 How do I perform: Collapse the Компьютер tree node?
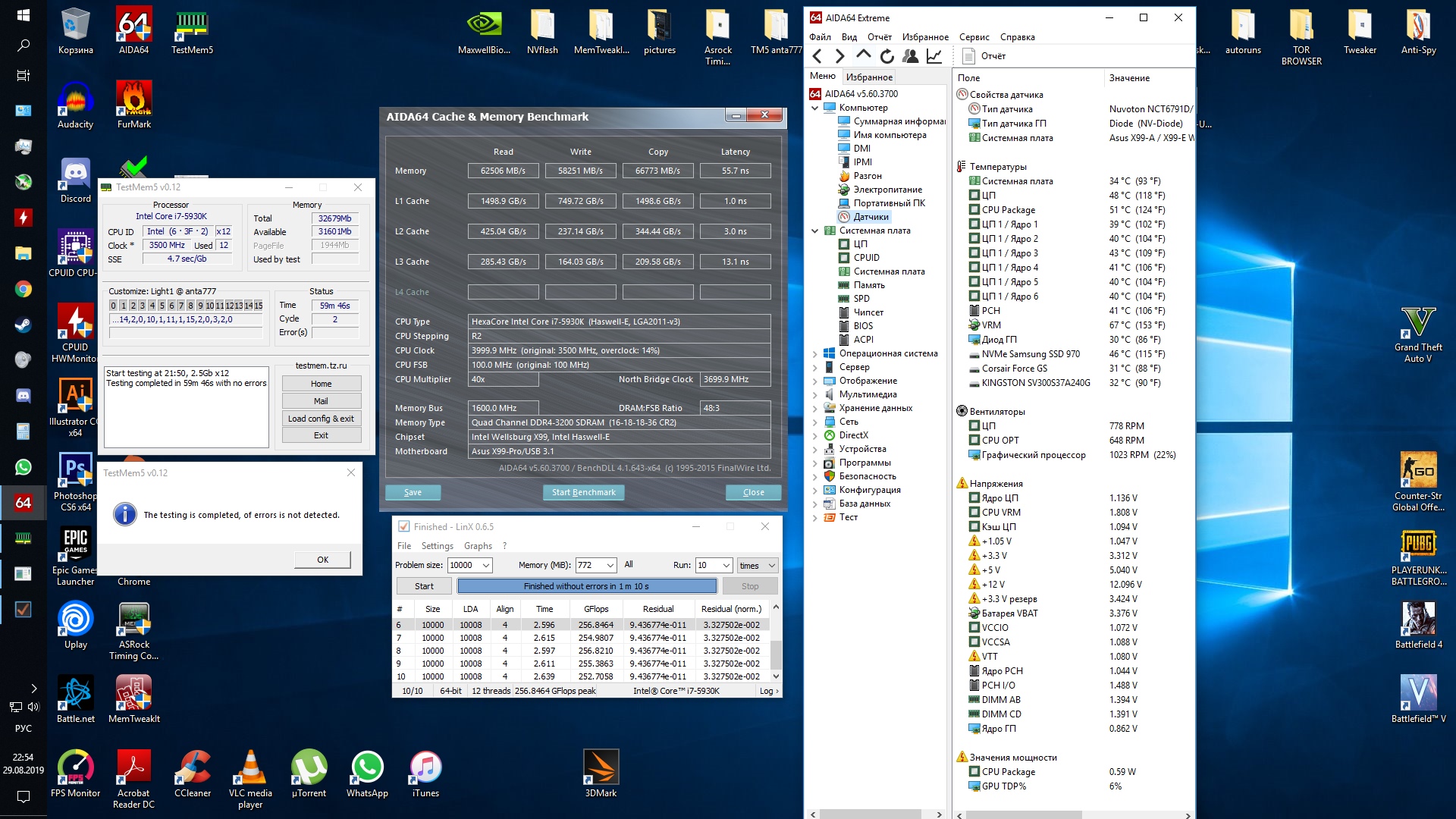point(815,108)
